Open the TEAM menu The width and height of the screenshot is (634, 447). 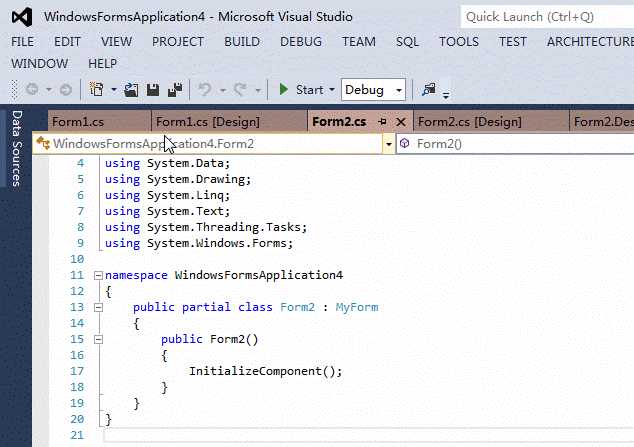click(359, 42)
